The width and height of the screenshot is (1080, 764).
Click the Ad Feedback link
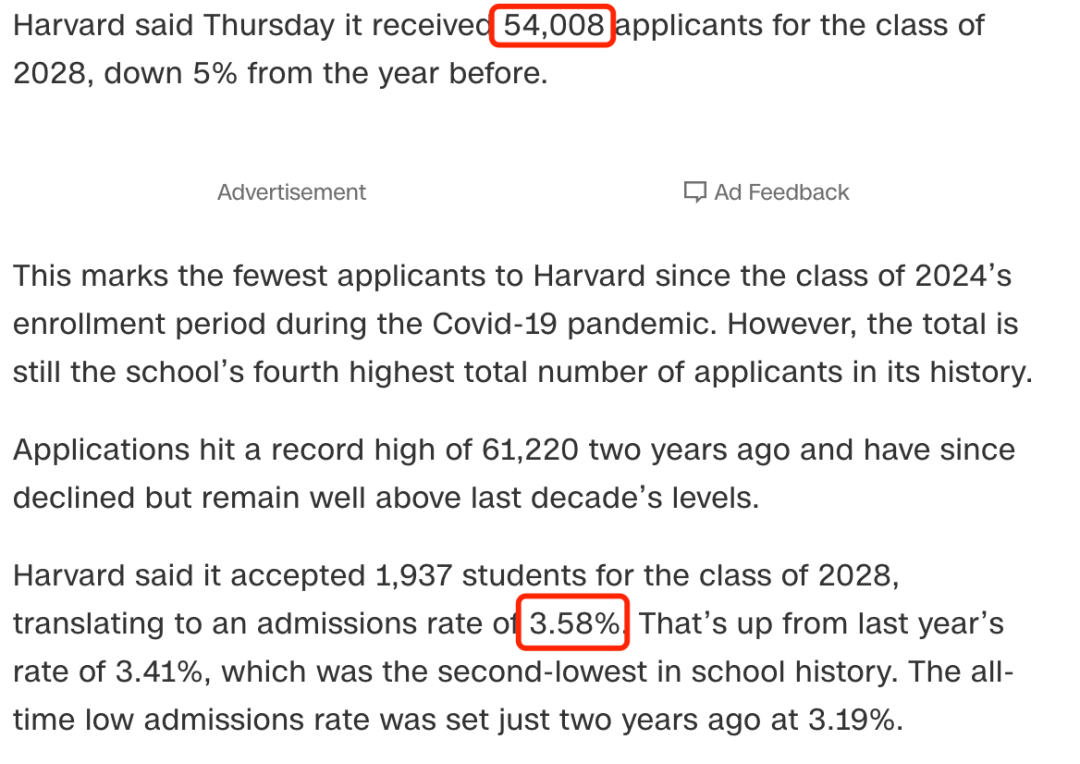766,192
